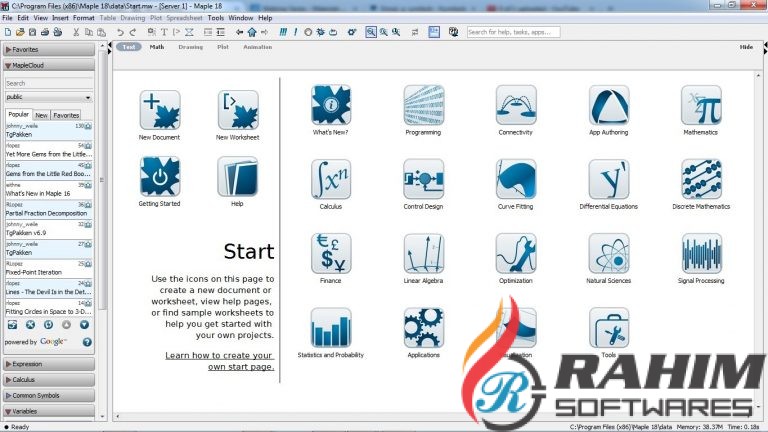This screenshot has width=768, height=432.
Task: Open the Discrete Mathematics abacus icon
Action: [x=701, y=179]
